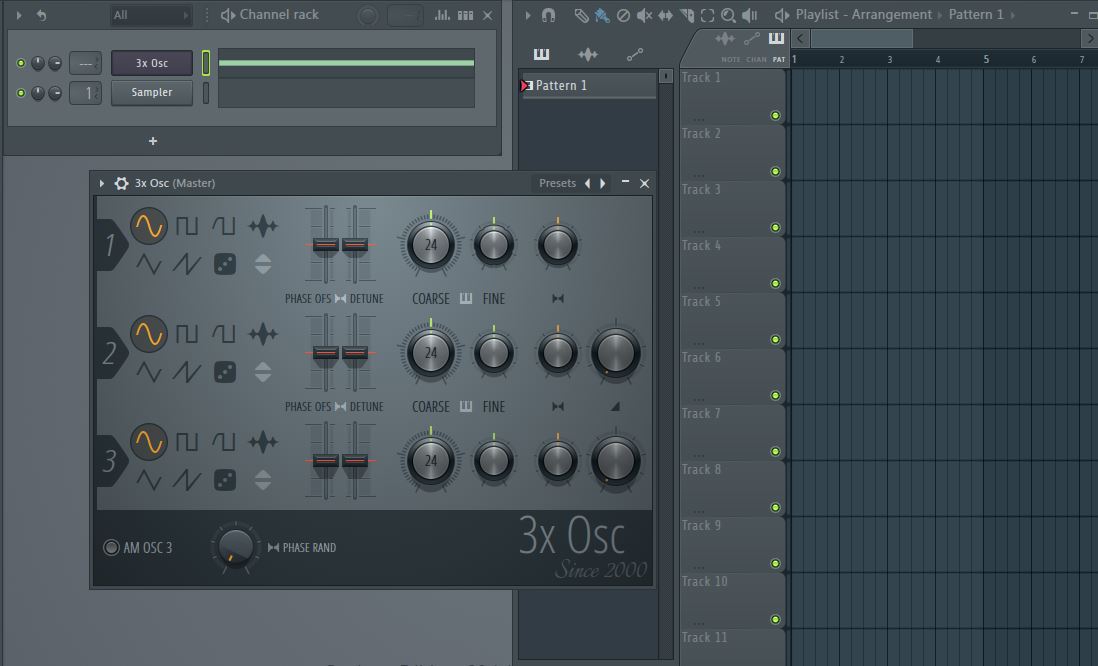Select the NOTE header tab

pos(730,60)
